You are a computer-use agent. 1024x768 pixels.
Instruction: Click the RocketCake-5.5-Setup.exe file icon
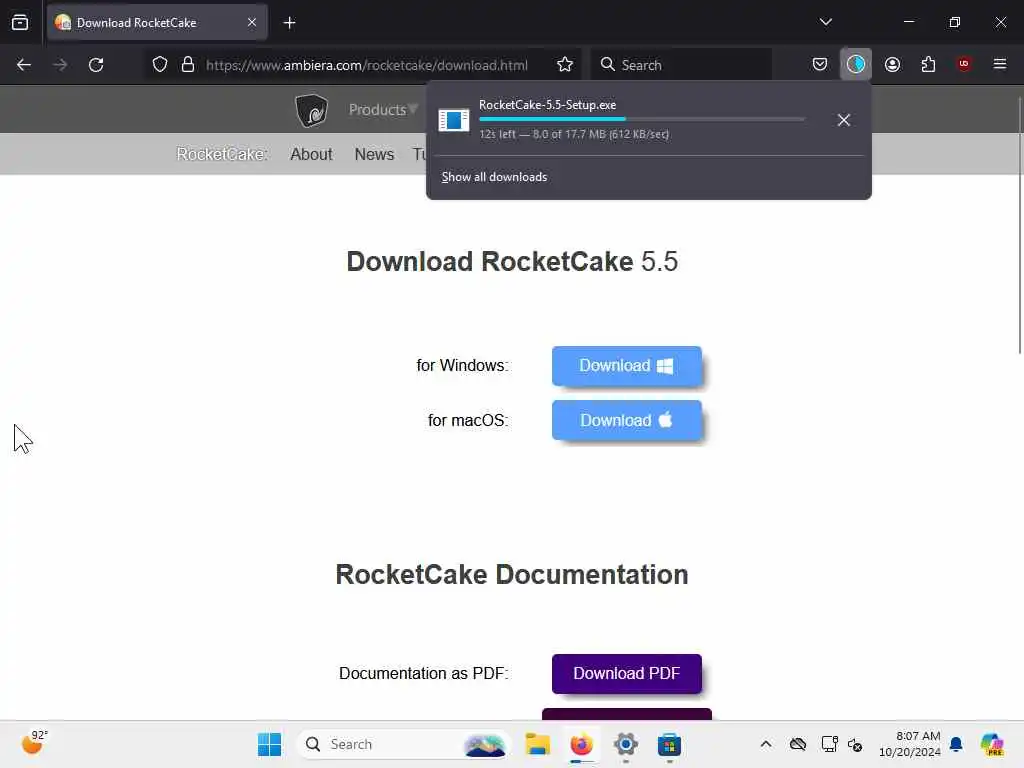point(454,120)
